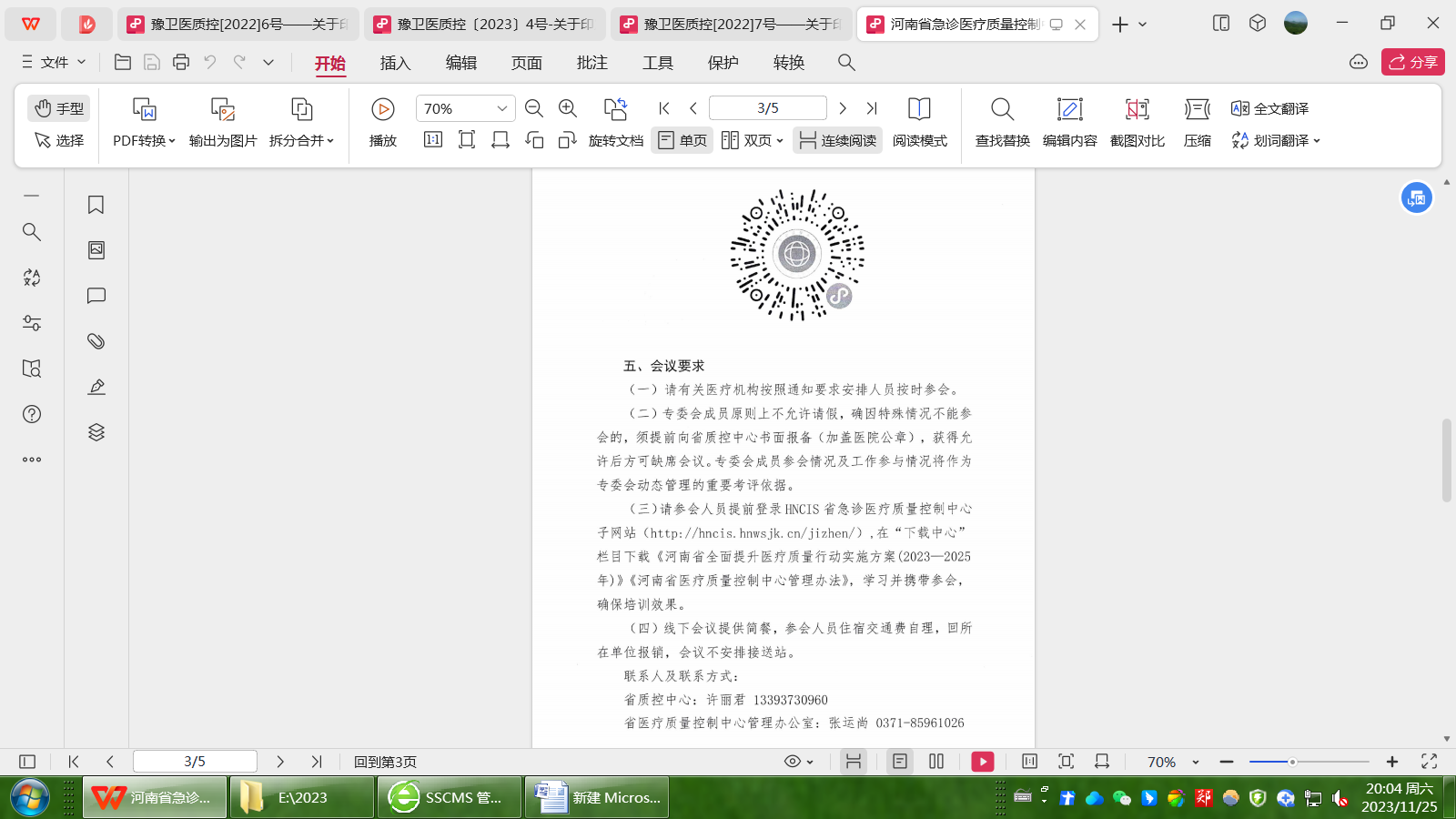This screenshot has width=1456, height=819.
Task: Click search icon in ribbon tabs
Action: click(846, 62)
